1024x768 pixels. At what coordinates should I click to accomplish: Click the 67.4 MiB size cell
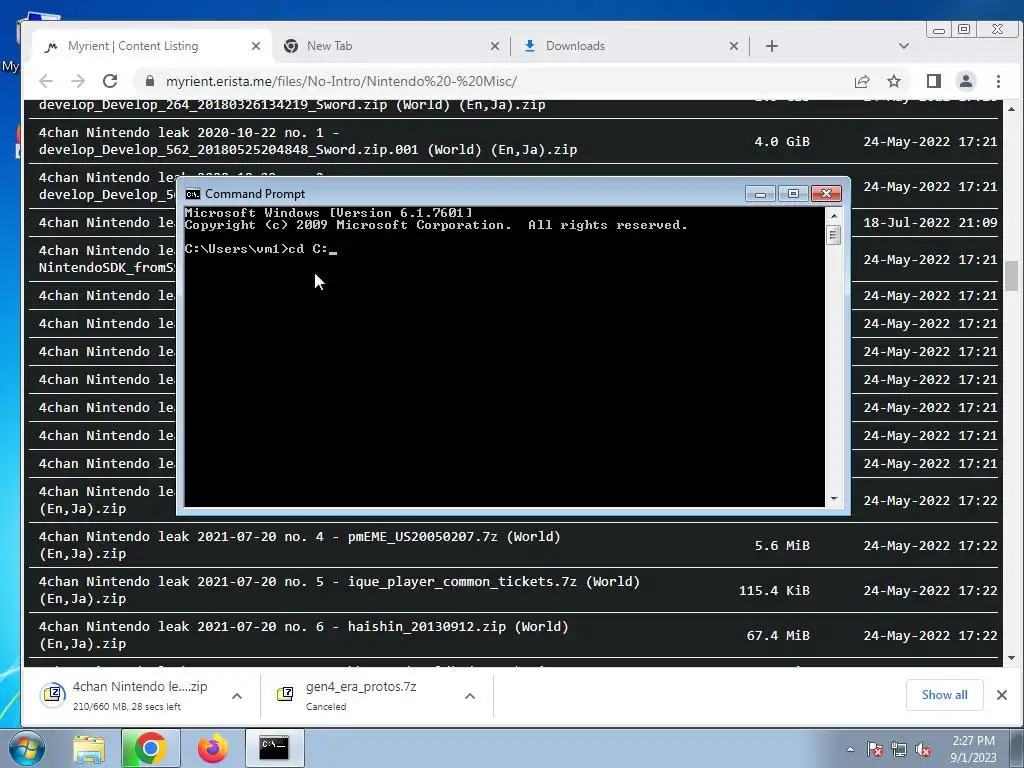pos(778,635)
